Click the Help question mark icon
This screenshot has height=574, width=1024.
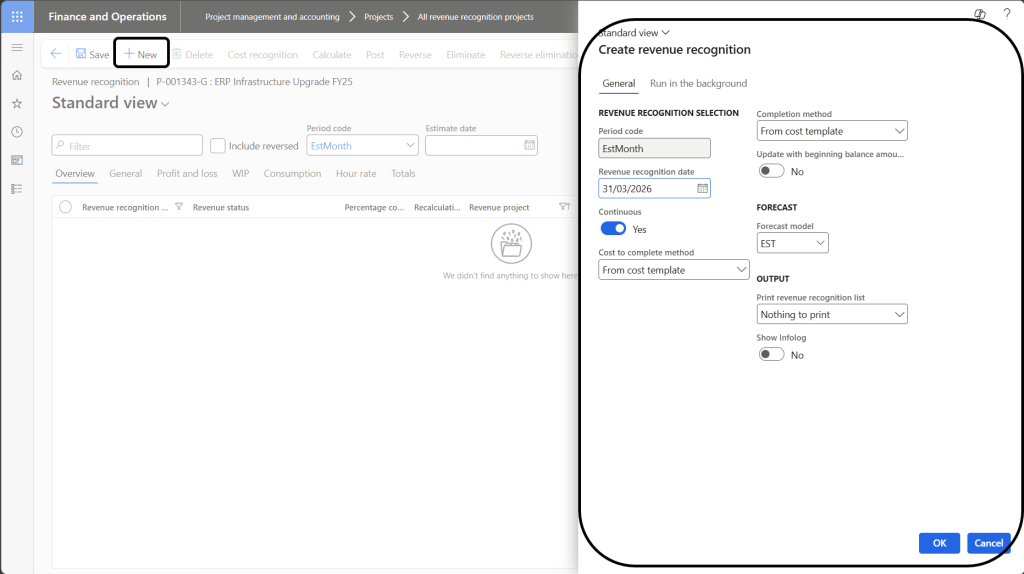coord(1006,13)
